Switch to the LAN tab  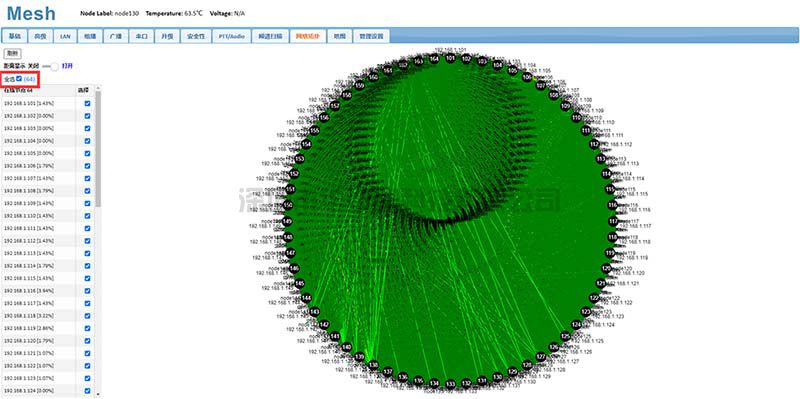coord(65,36)
